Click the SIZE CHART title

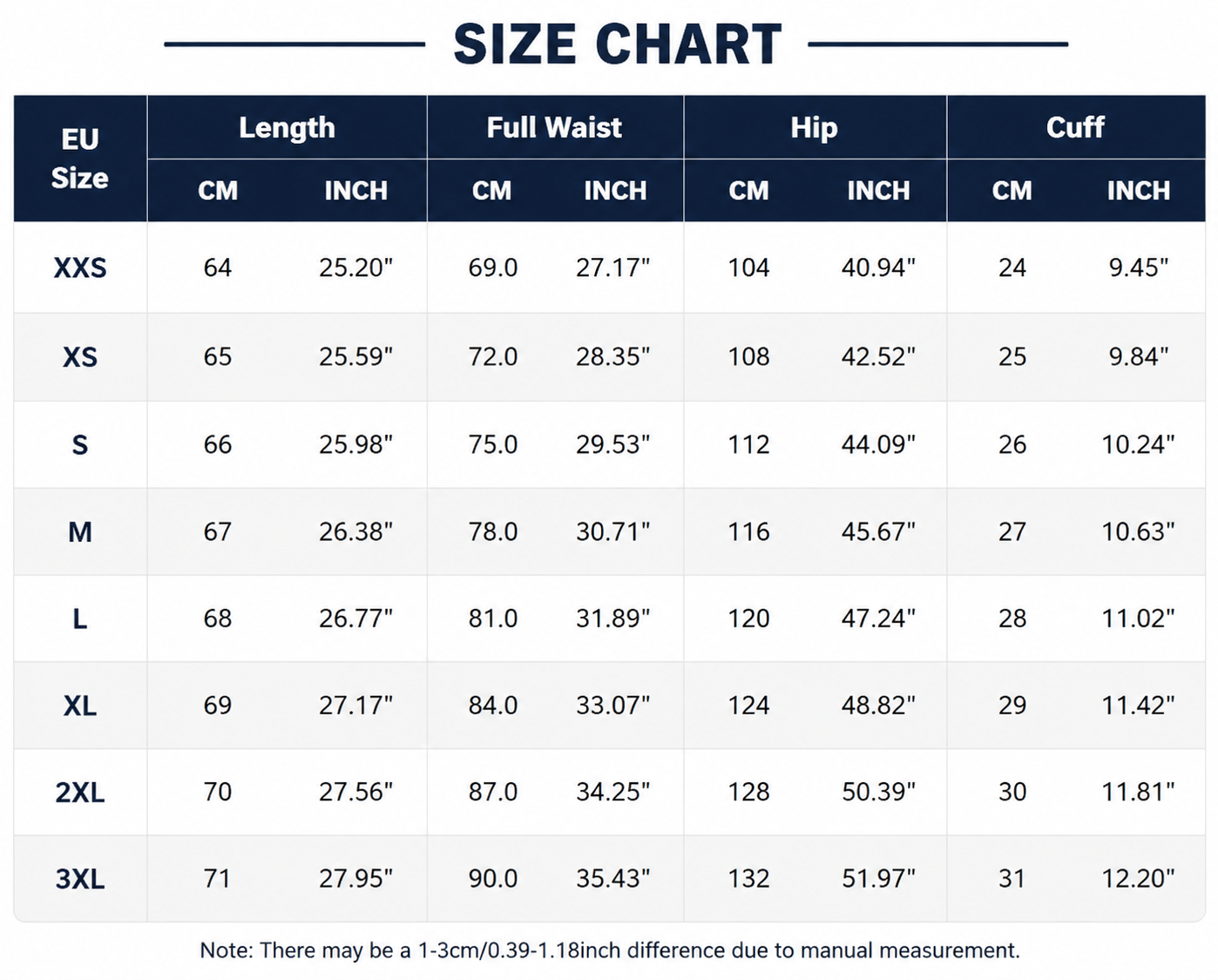coord(618,44)
